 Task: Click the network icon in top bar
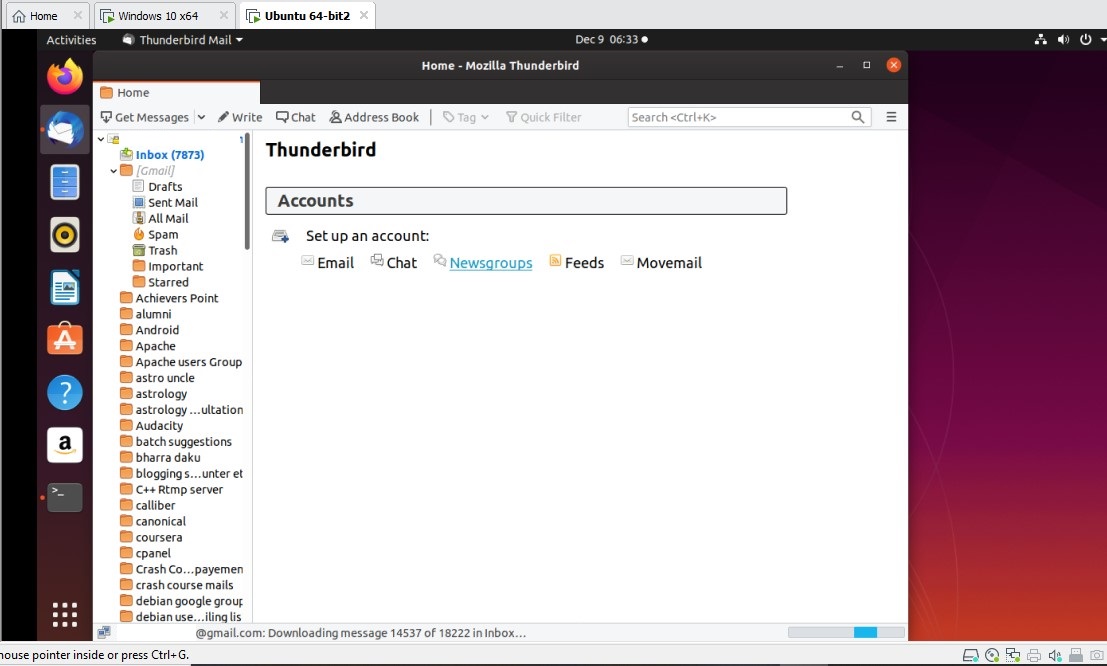point(1041,40)
